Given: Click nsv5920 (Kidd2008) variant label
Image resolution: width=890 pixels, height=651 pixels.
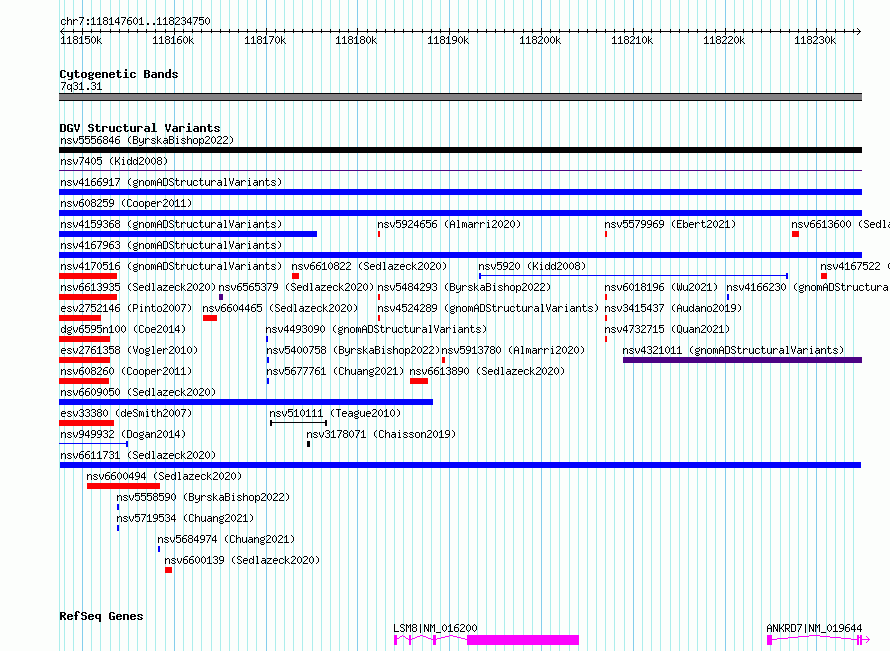Looking at the screenshot, I should pyautogui.click(x=532, y=266).
